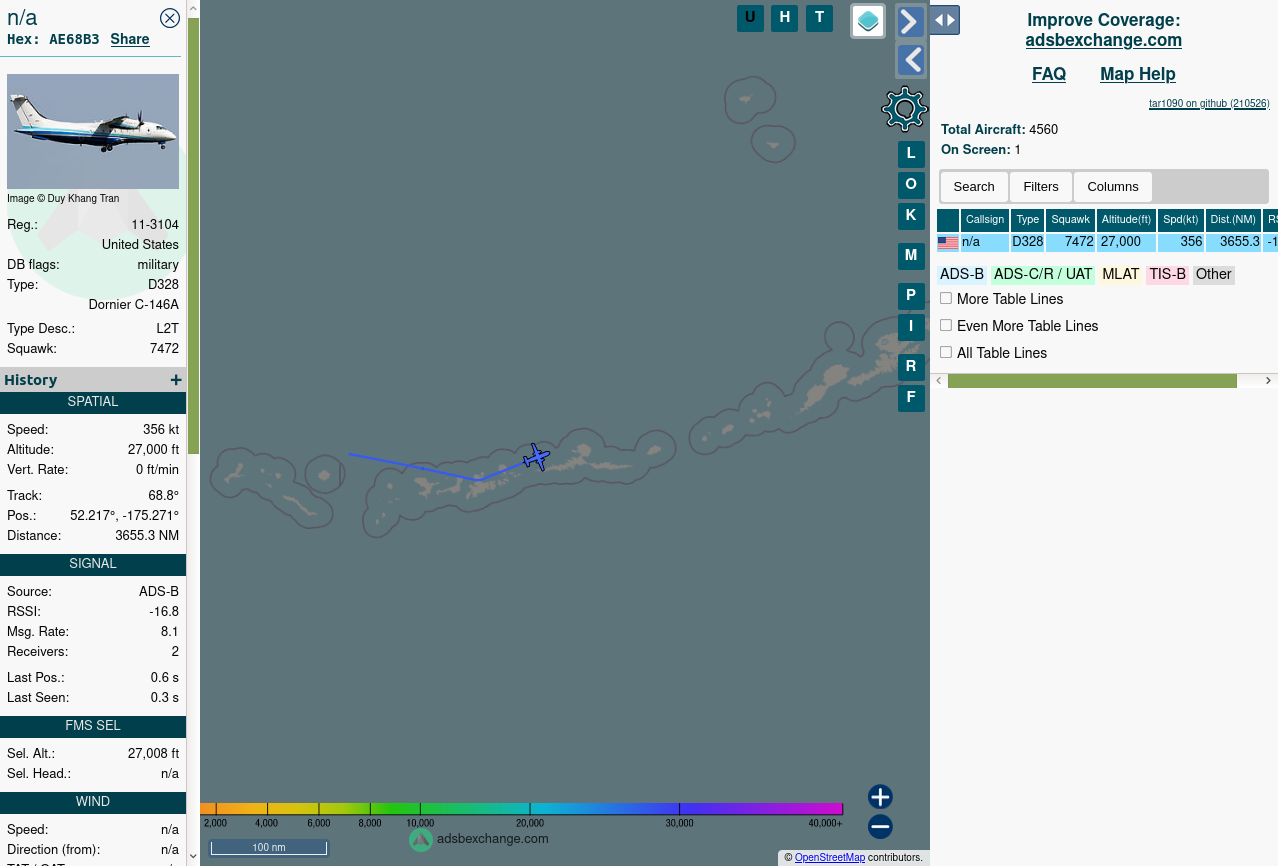Toggle the I map option
The image size is (1278, 866).
click(911, 327)
